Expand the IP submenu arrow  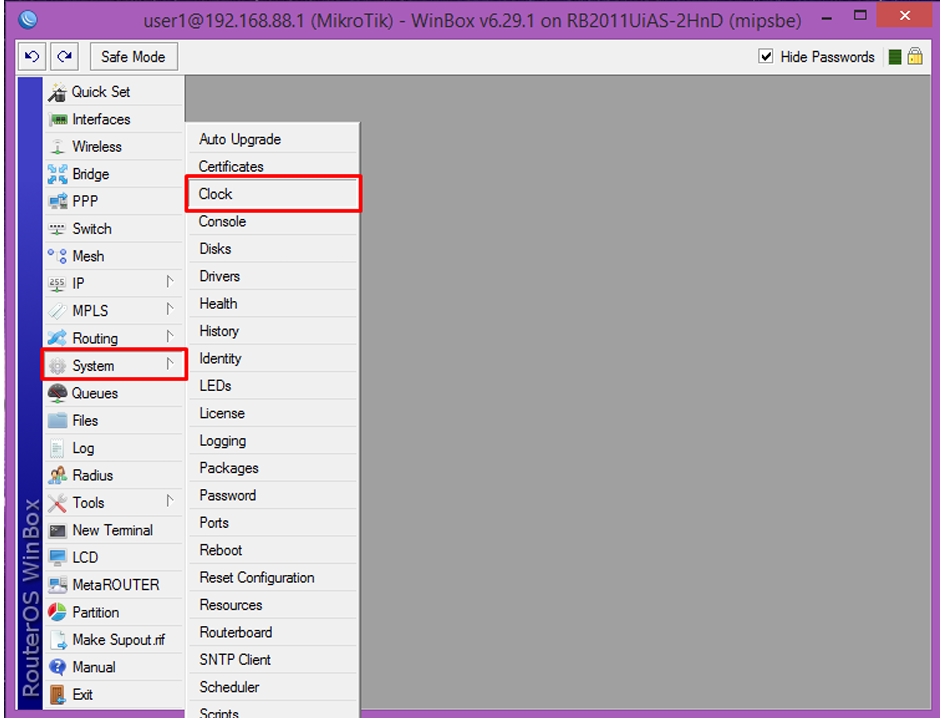tap(170, 282)
